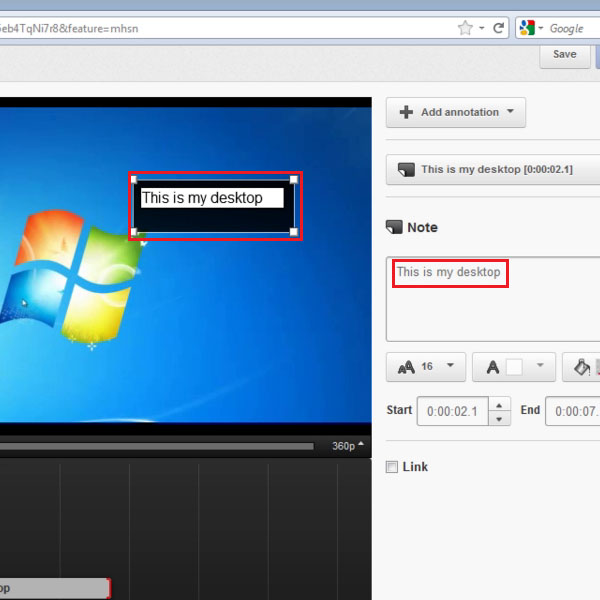Open the Add annotation dropdown
Screen dimensions: 600x600
[x=456, y=112]
